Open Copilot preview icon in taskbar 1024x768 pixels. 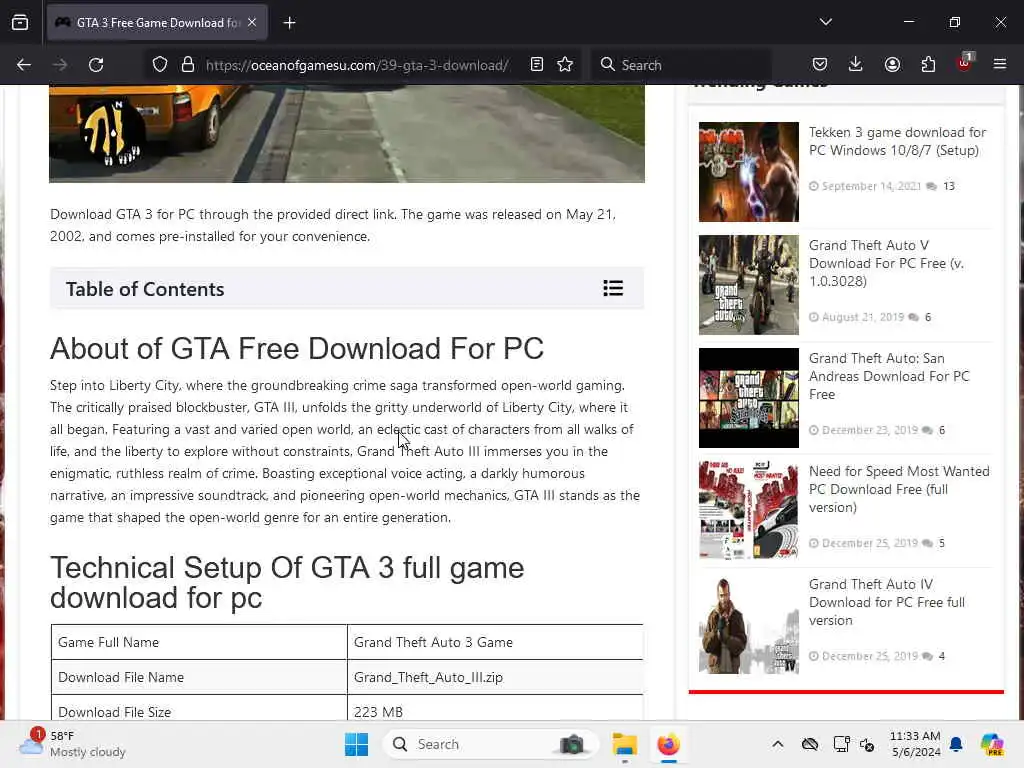[992, 744]
